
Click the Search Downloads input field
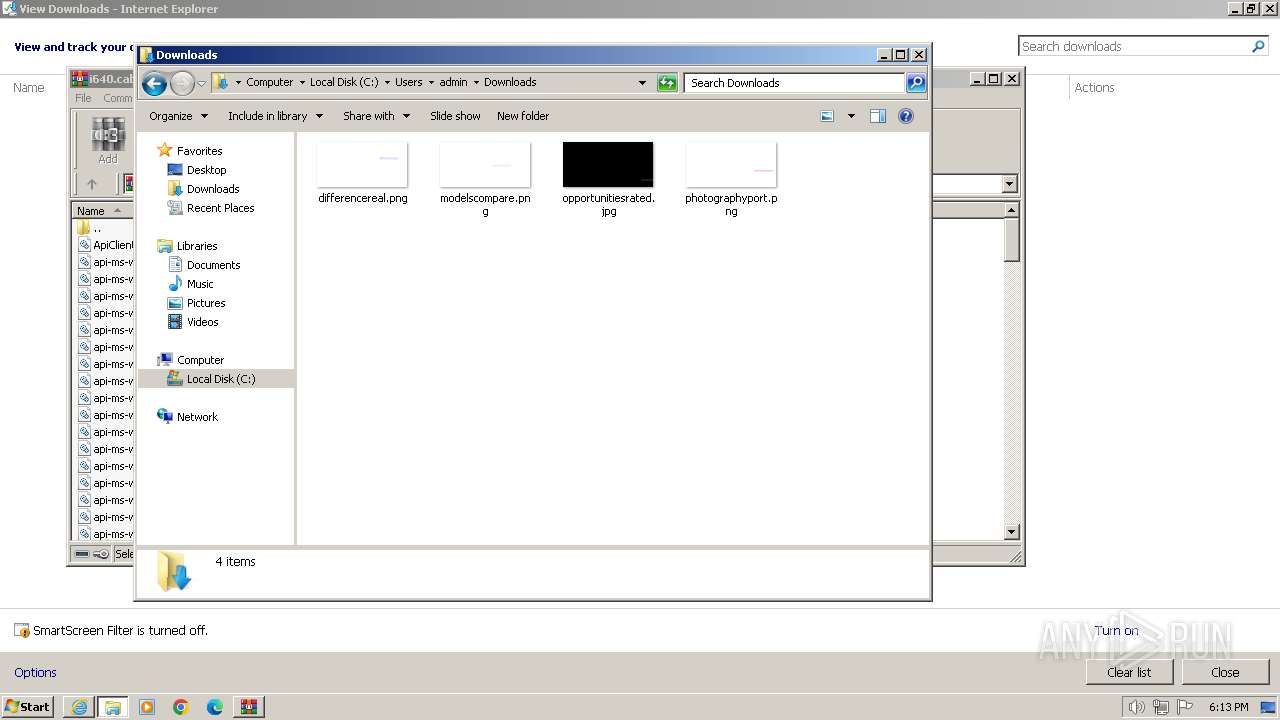[795, 83]
